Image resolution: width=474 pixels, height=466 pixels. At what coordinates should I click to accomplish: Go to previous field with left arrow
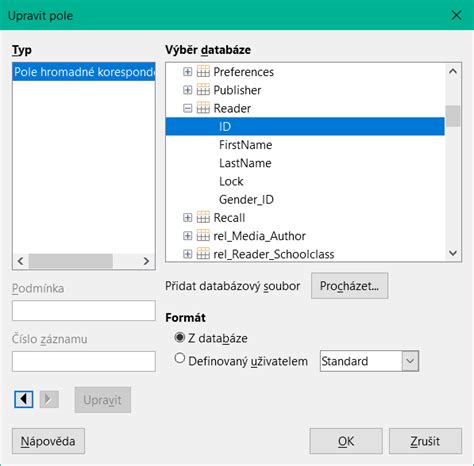[24, 399]
